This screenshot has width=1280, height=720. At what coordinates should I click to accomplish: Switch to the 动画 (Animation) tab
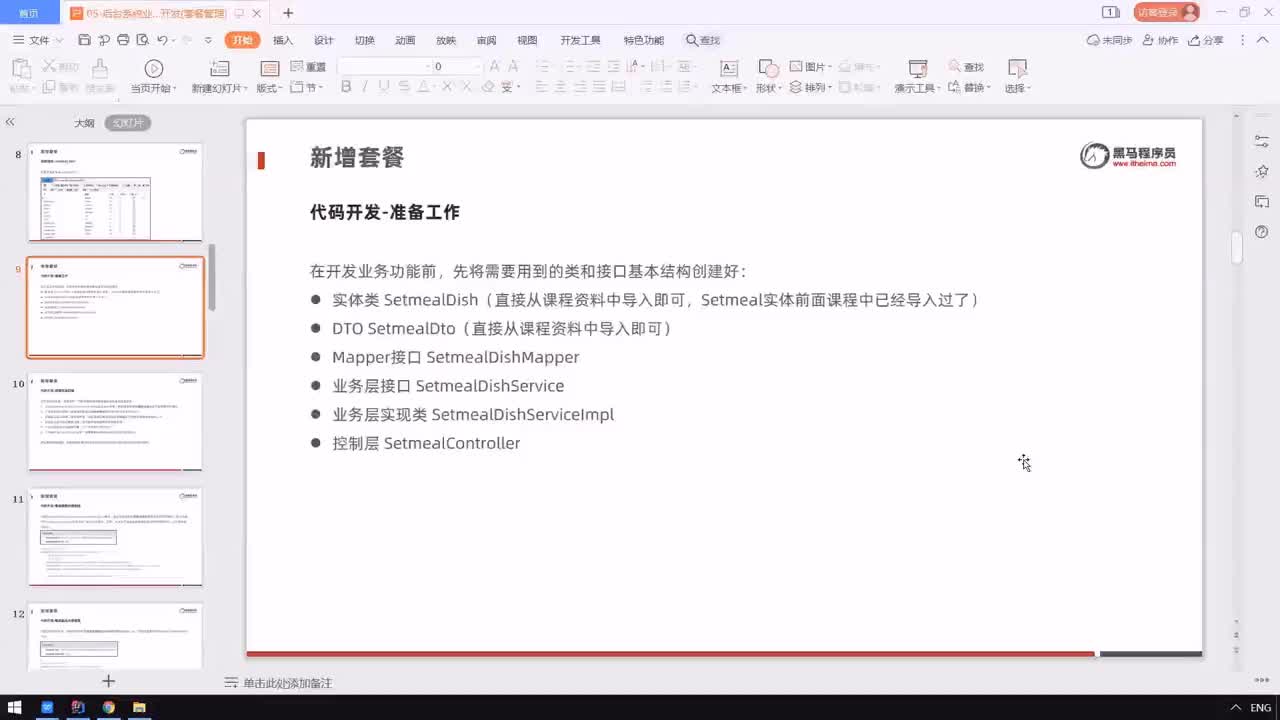coord(405,40)
